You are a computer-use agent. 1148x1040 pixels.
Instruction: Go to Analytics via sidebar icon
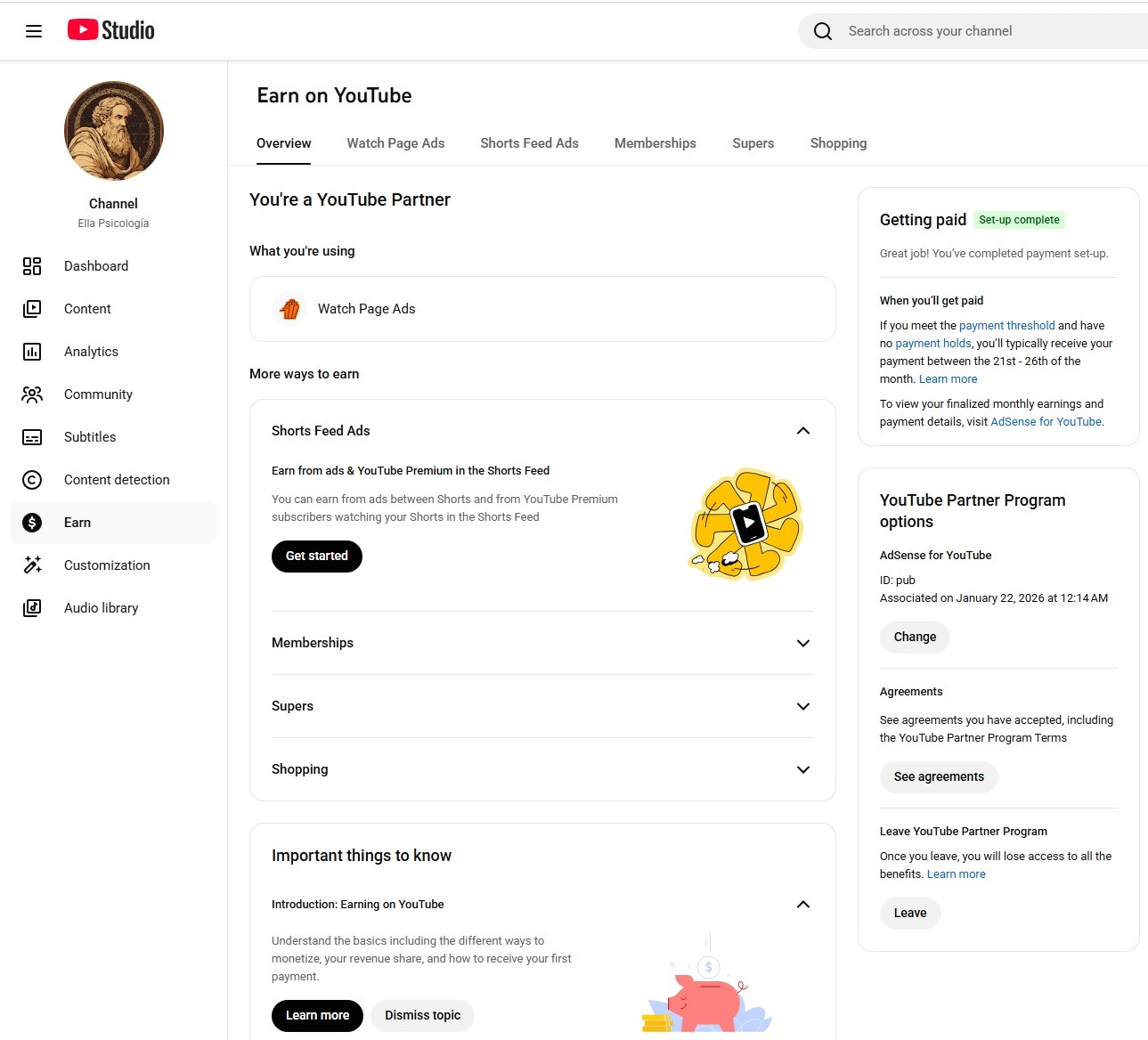[x=32, y=352]
